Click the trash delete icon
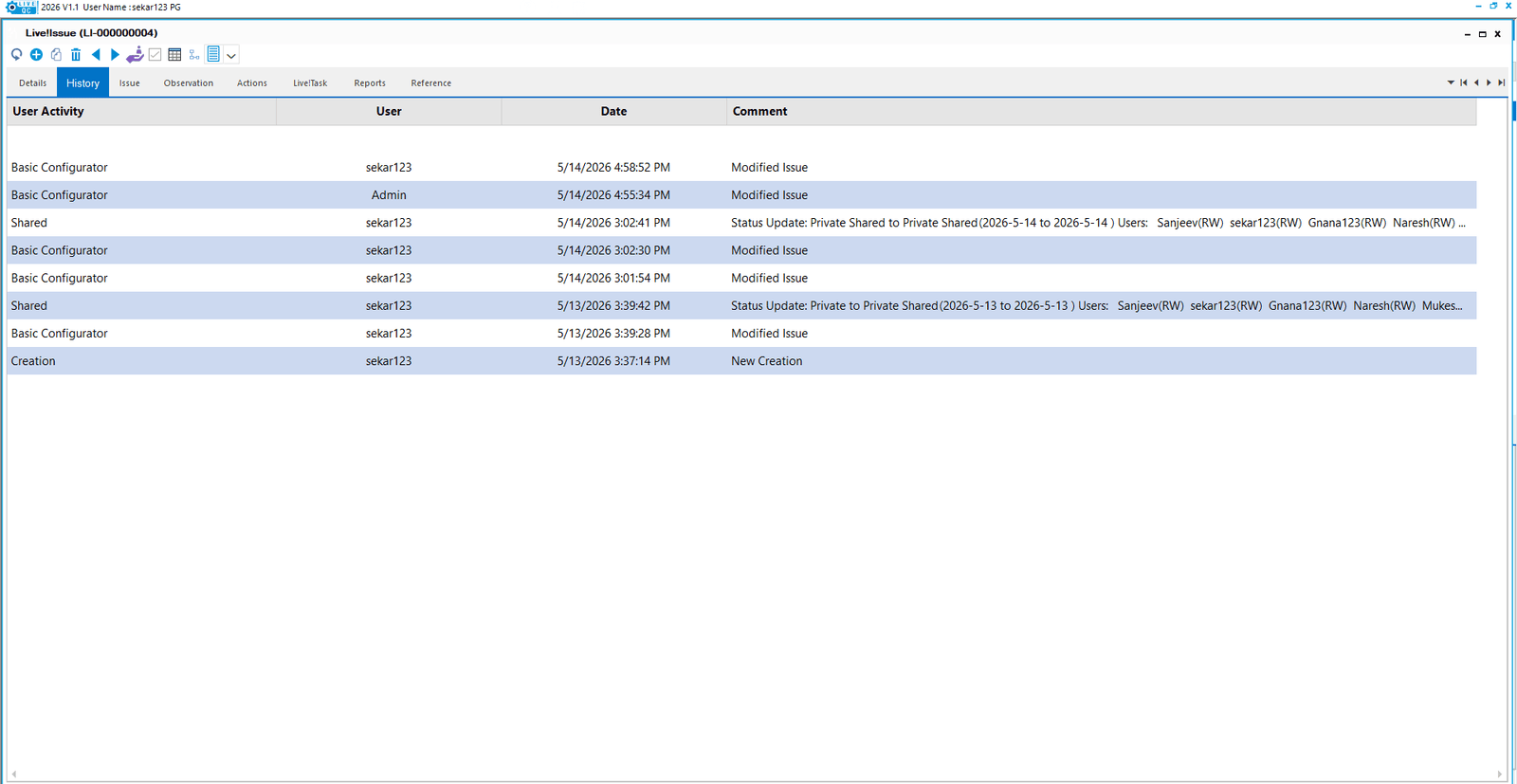 (x=76, y=54)
